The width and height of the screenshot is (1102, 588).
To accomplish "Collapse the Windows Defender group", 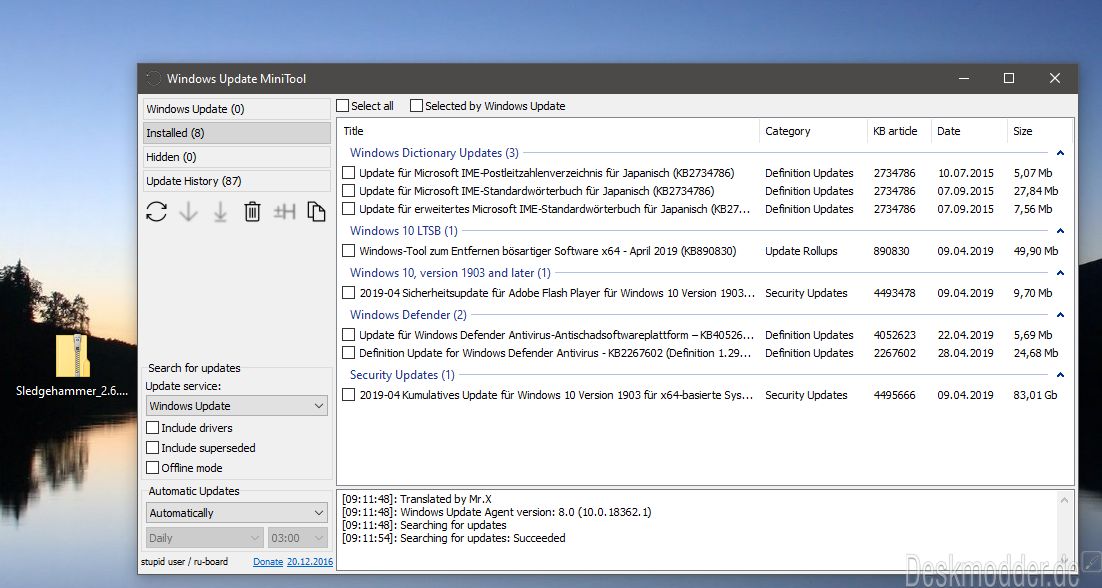I will [1061, 315].
